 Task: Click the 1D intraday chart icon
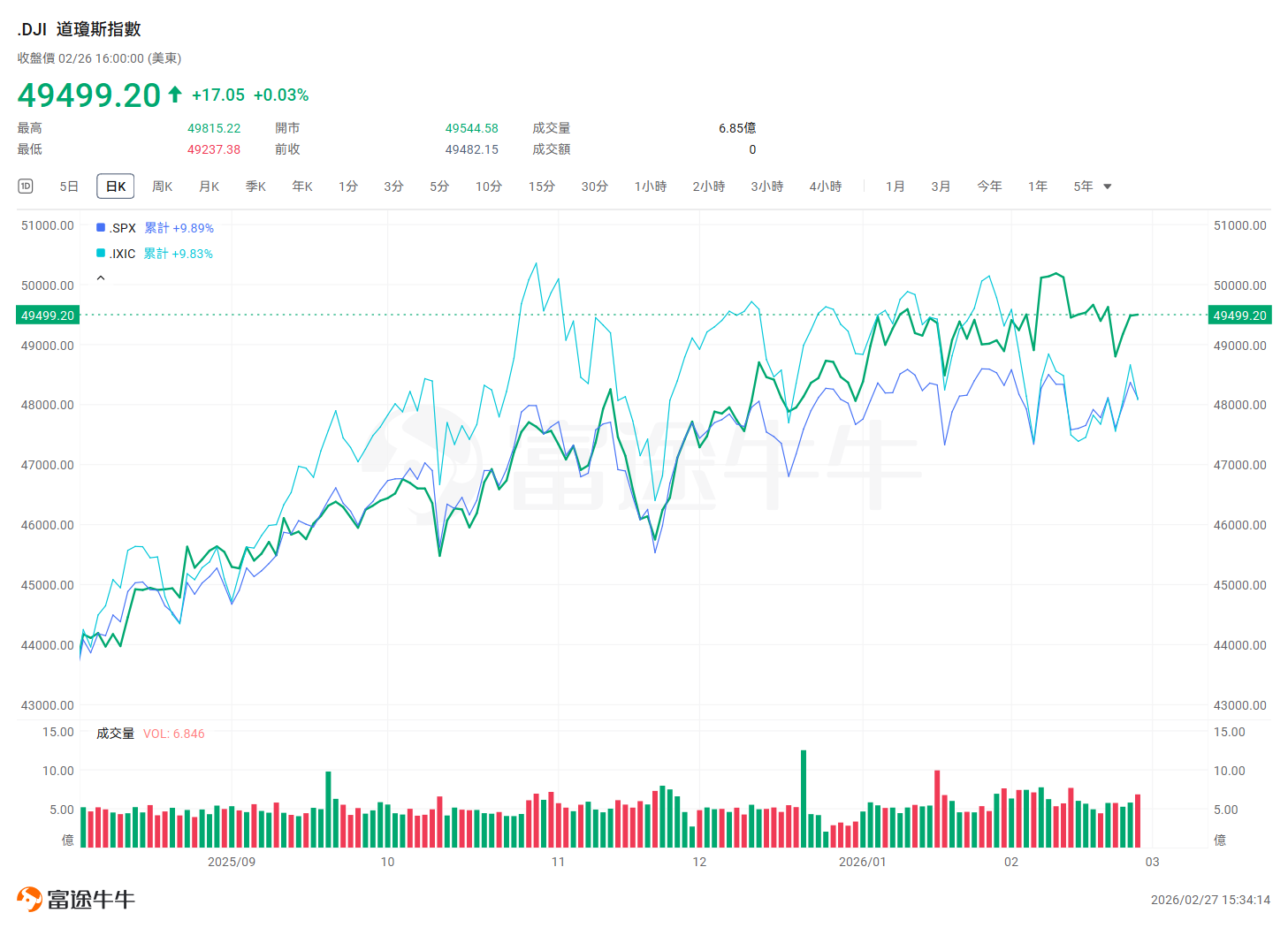[x=26, y=186]
